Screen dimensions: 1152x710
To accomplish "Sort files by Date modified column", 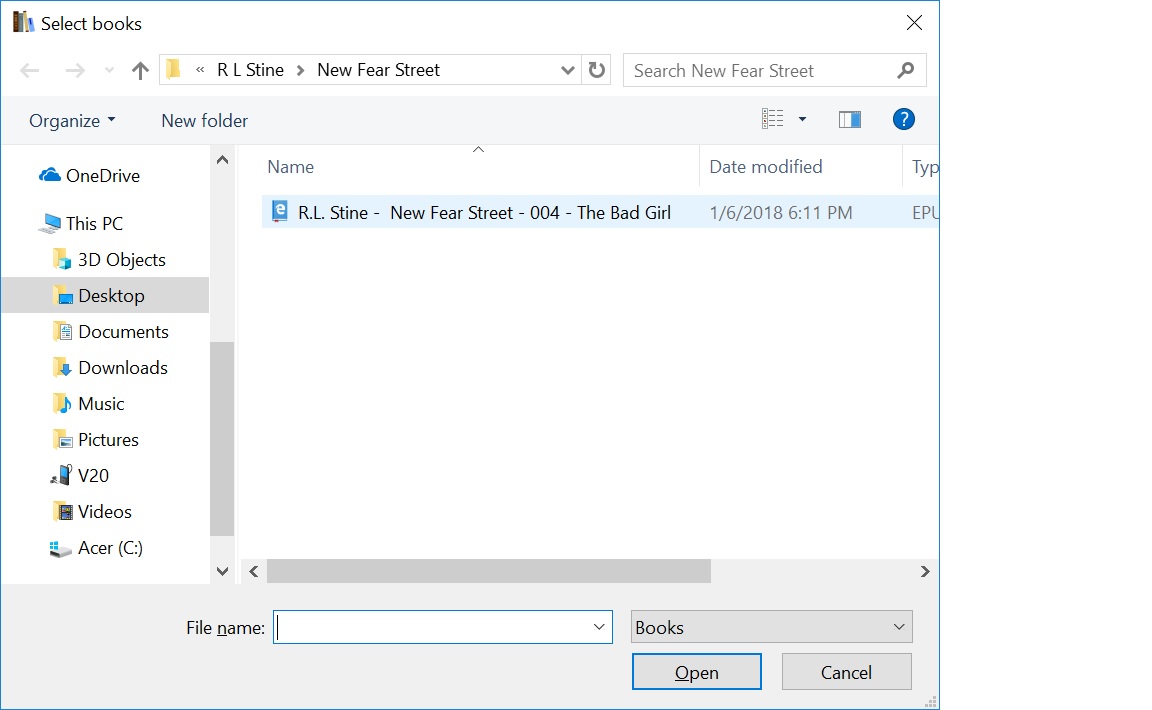I will (766, 167).
